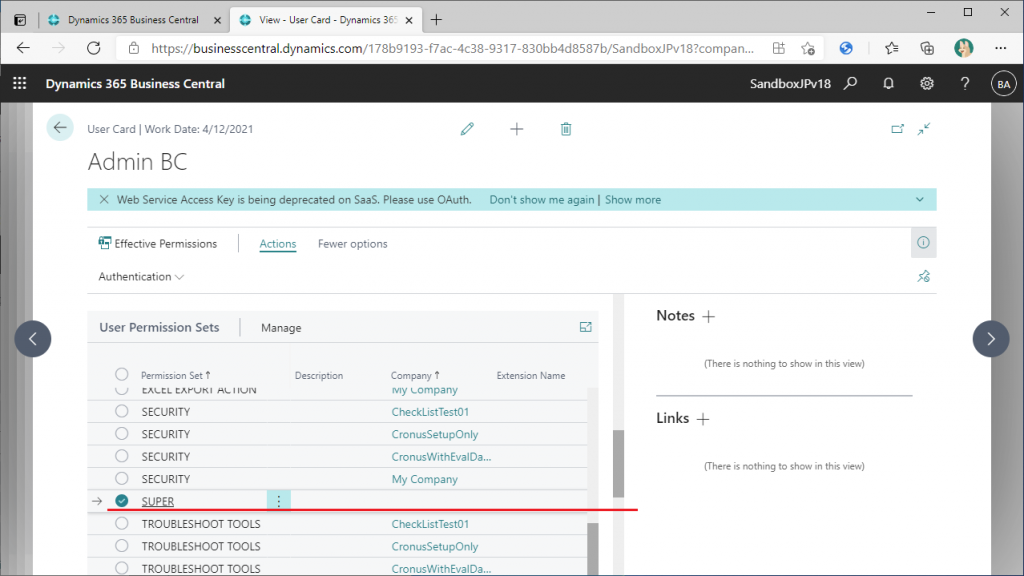Open the Manage menu for permission sets
This screenshot has width=1024, height=576.
(281, 328)
